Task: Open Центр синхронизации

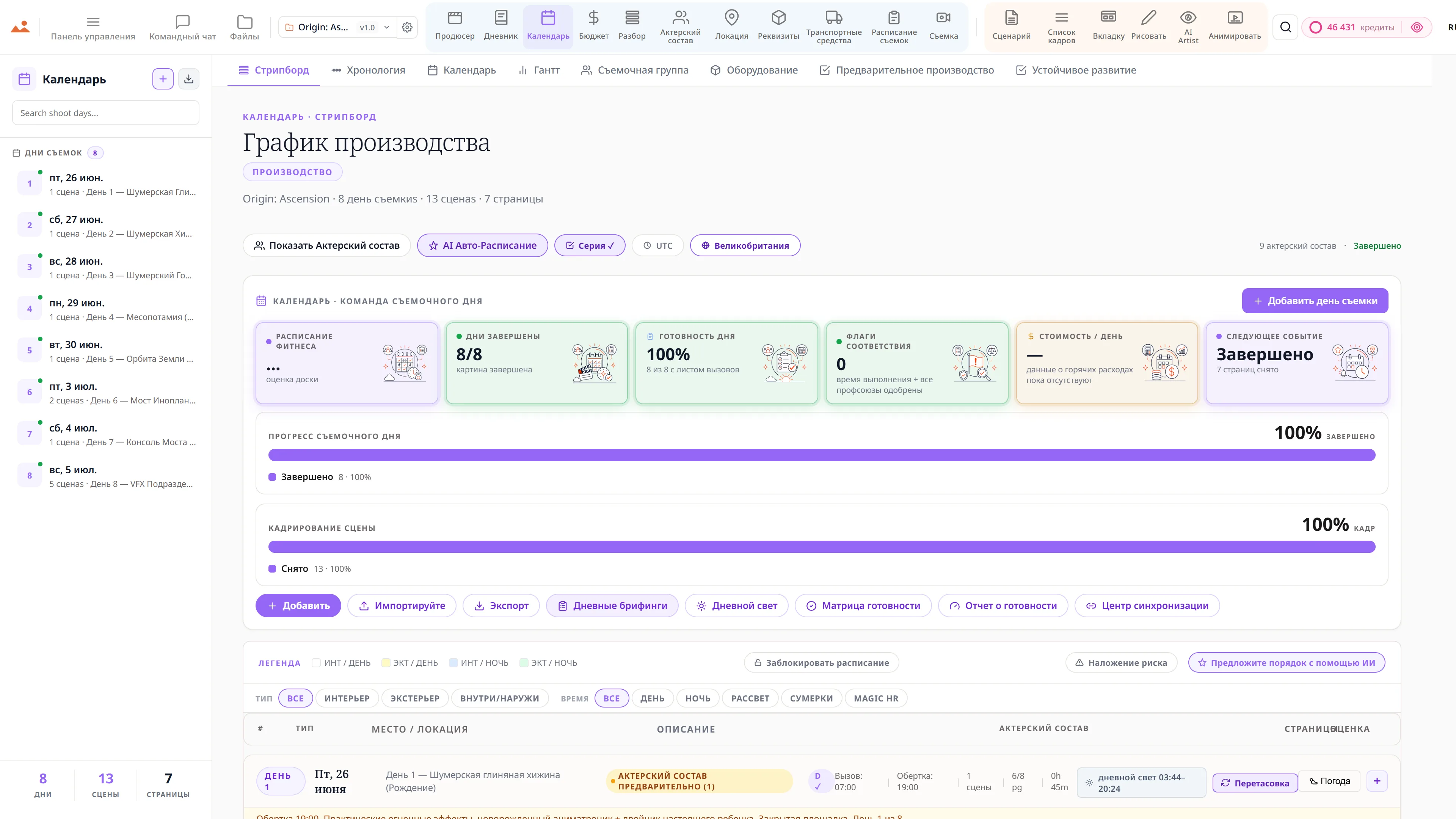Action: (x=1147, y=606)
